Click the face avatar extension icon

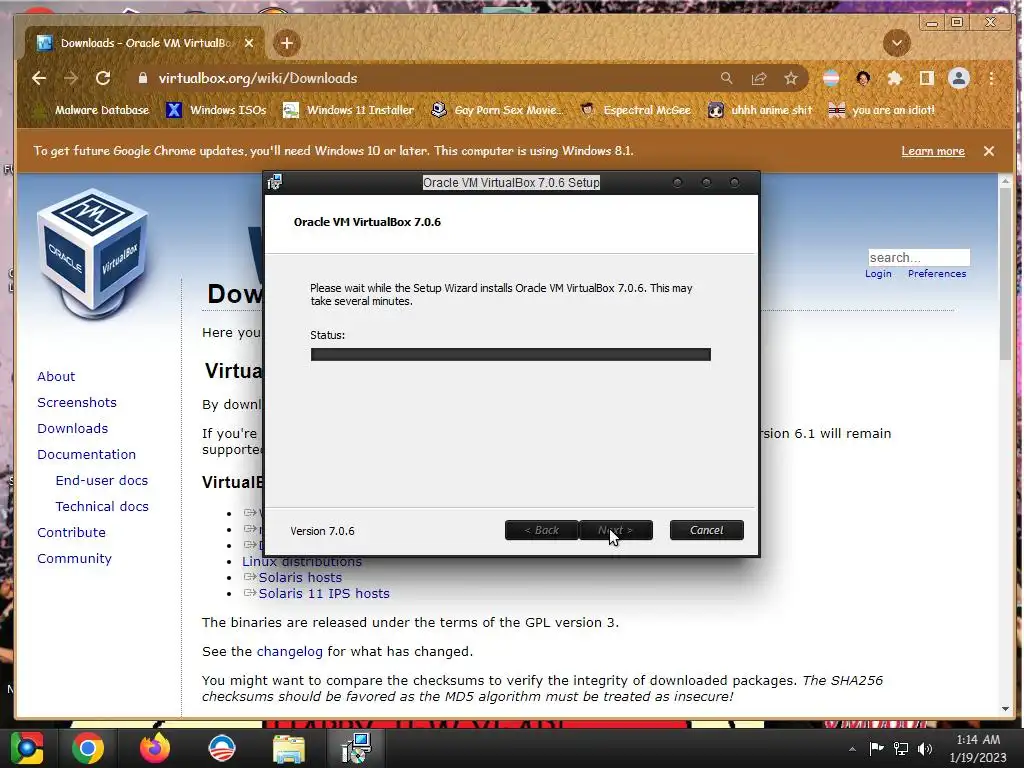pyautogui.click(x=863, y=78)
